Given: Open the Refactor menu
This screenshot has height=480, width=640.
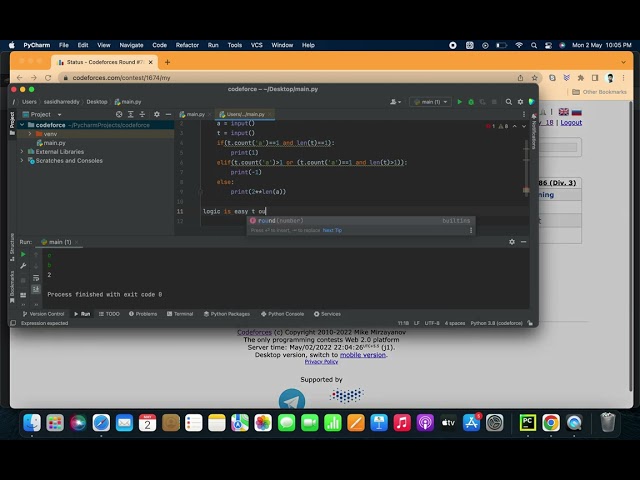Looking at the screenshot, I should [x=187, y=45].
